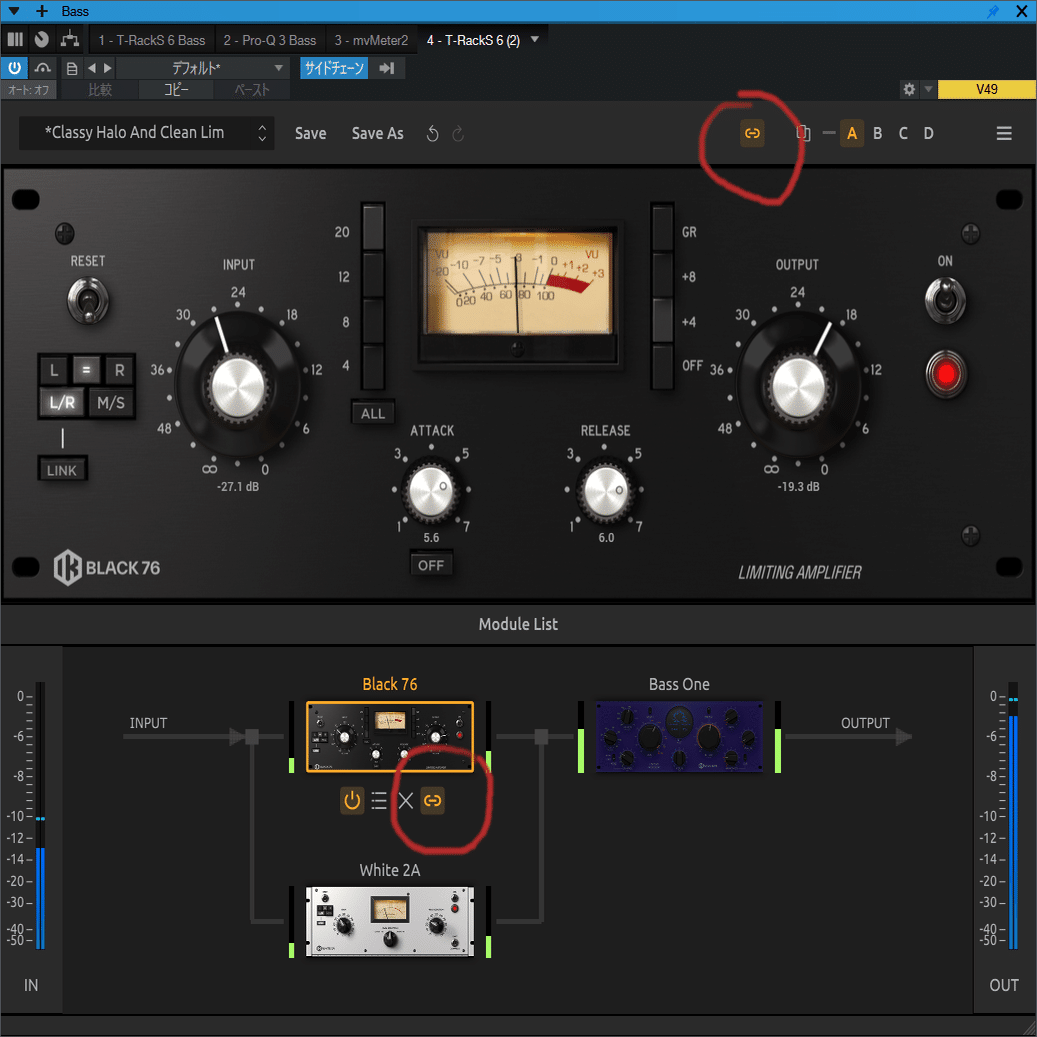Open the hamburger menu at top right

point(1004,132)
